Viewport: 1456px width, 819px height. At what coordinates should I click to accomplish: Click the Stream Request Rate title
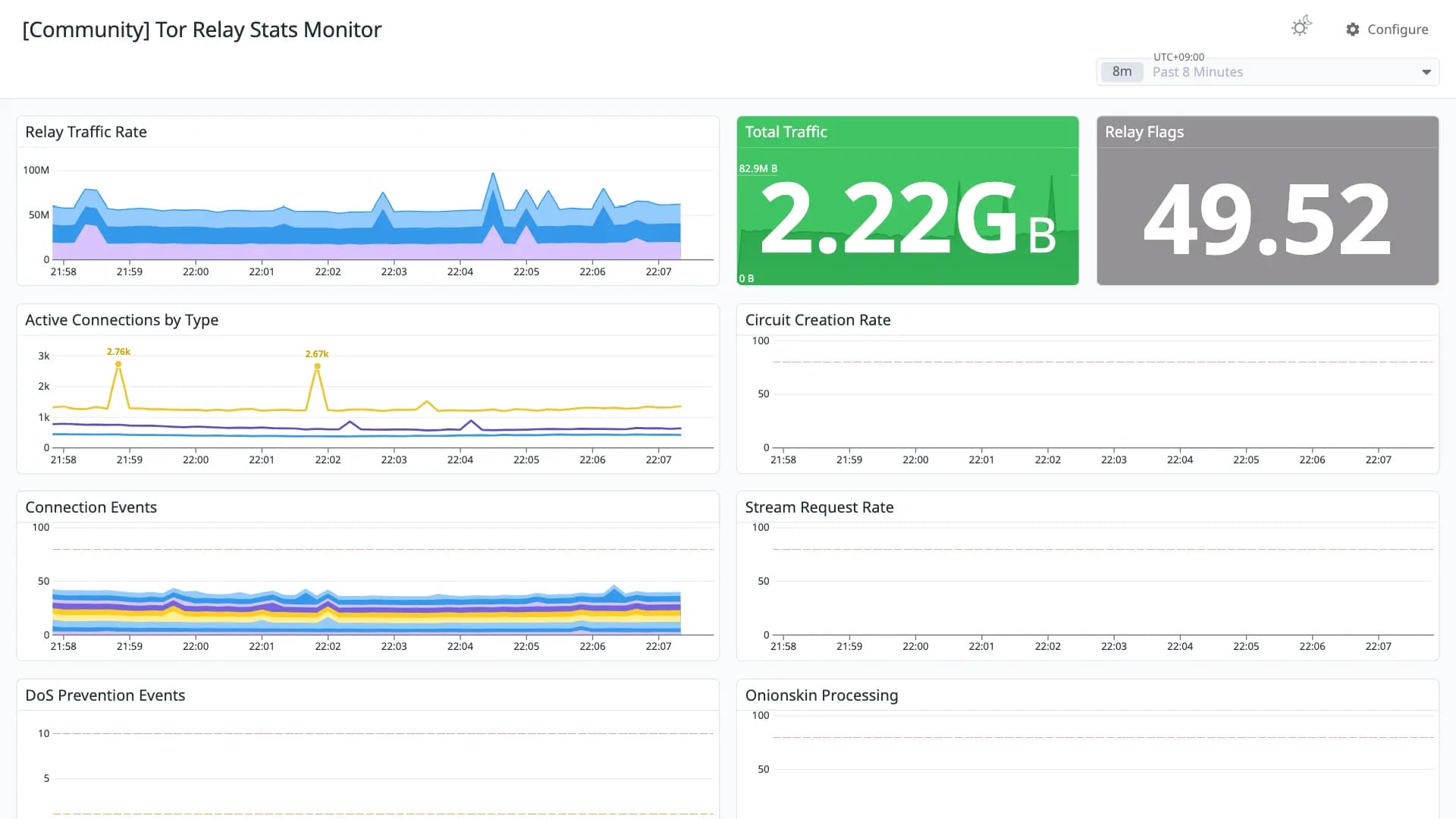[x=819, y=507]
